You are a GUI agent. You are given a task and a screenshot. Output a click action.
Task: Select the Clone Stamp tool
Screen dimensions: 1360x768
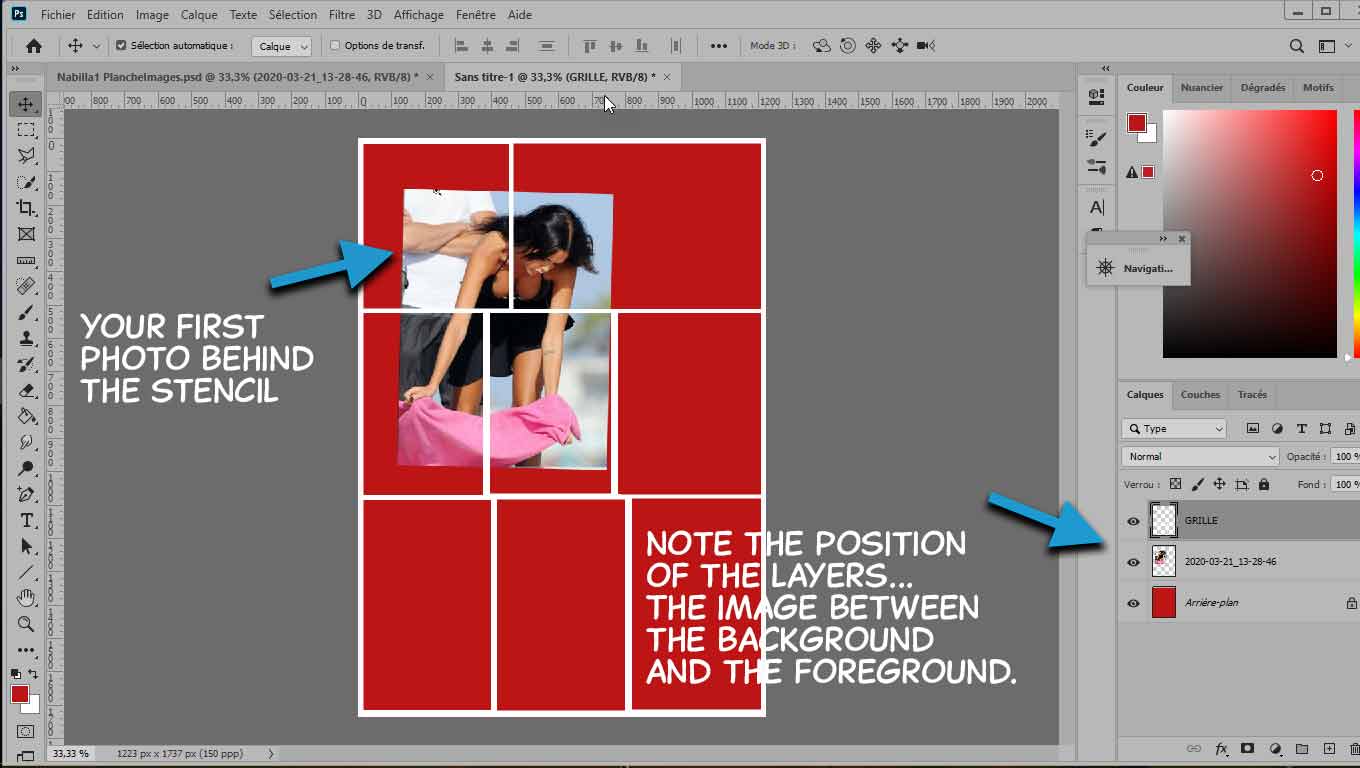[x=26, y=338]
